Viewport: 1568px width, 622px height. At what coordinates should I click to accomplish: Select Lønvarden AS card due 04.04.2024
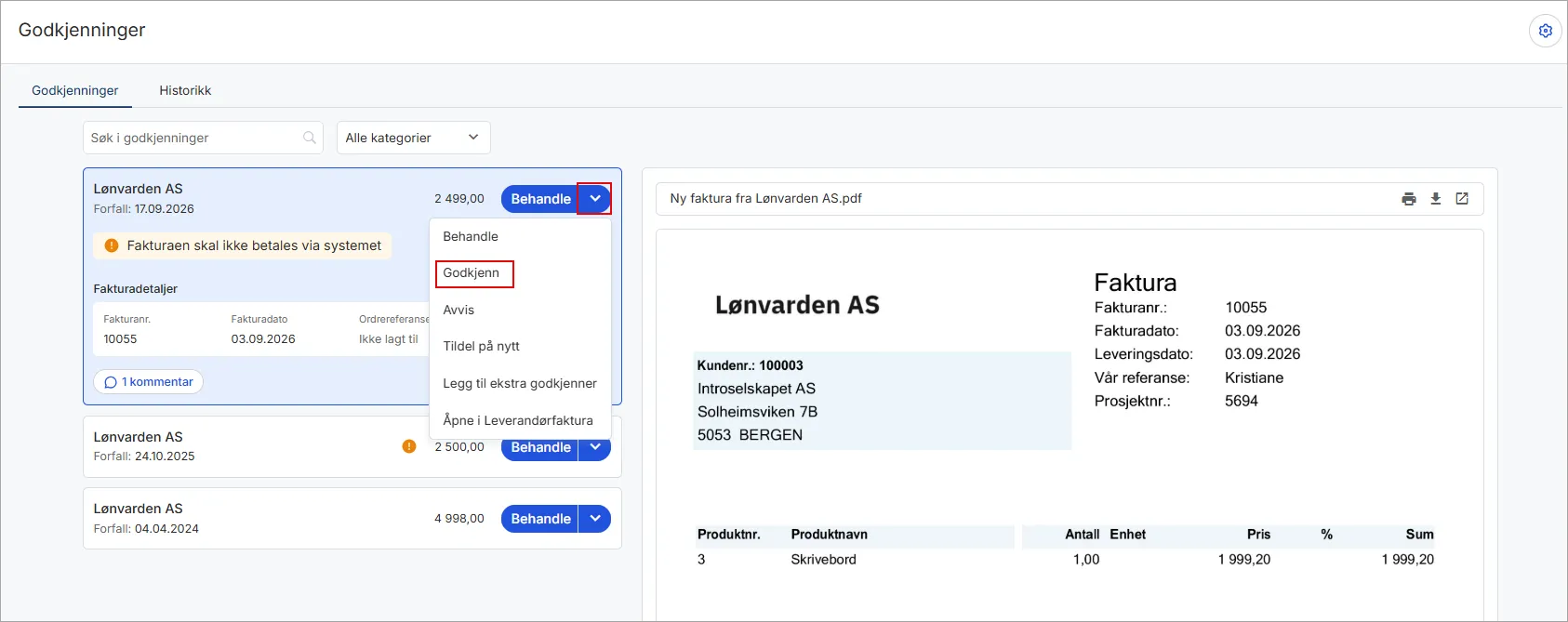pos(352,519)
